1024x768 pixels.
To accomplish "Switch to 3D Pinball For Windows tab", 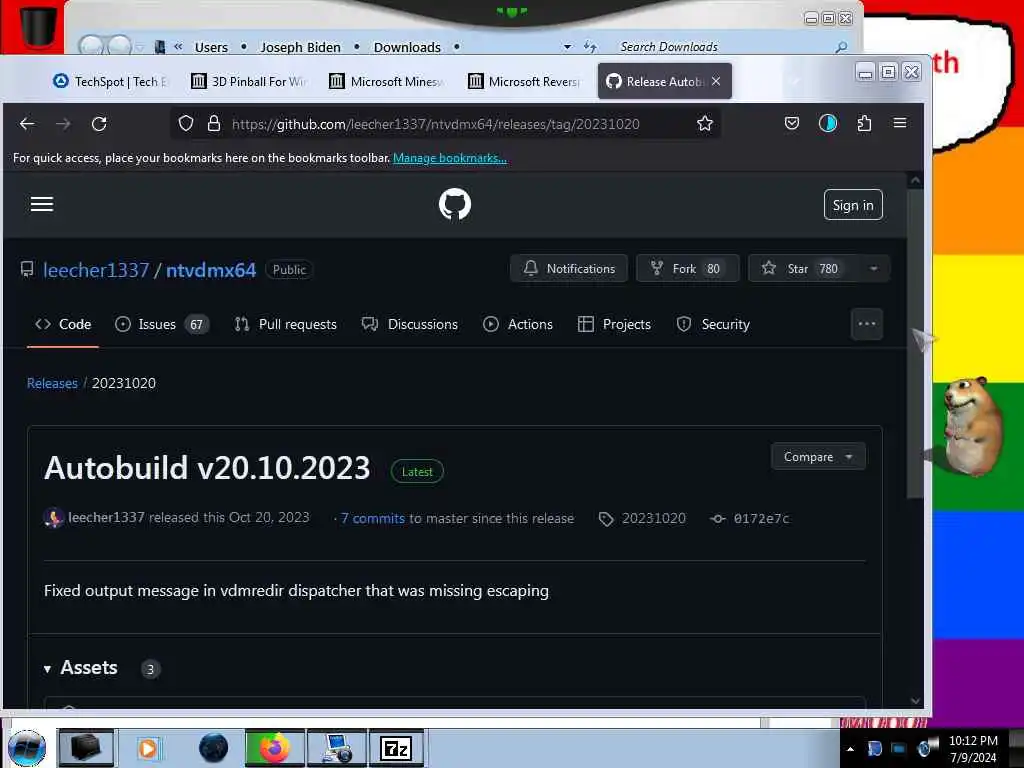I will pos(249,82).
